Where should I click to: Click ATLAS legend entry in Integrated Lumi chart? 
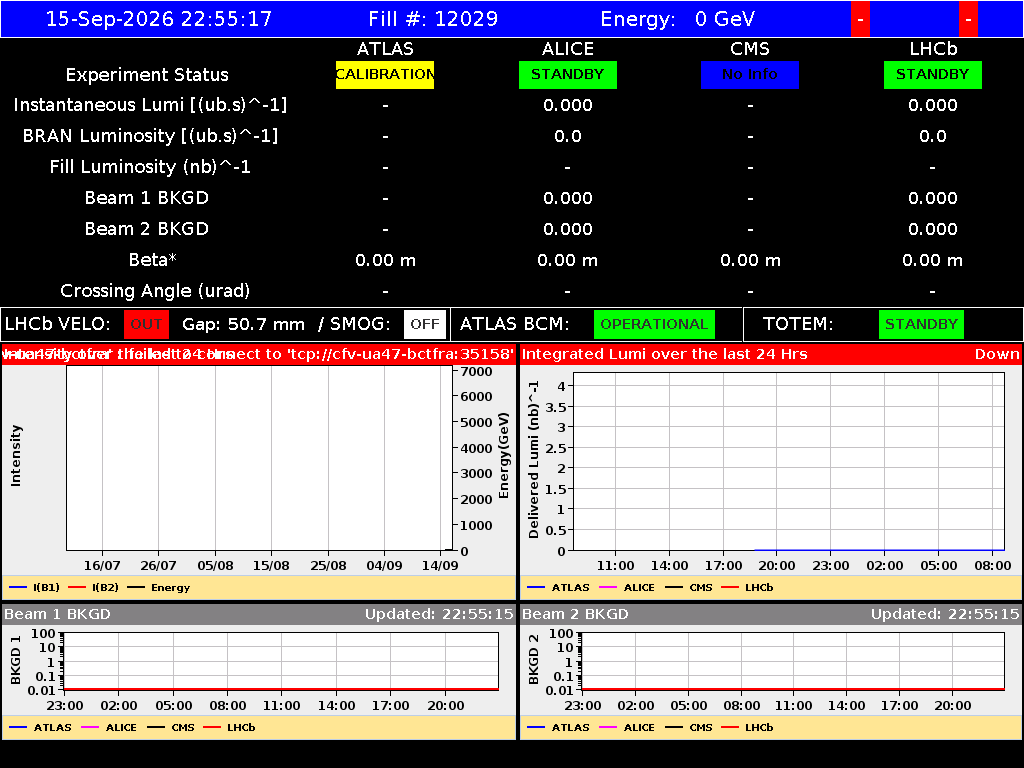click(x=558, y=587)
